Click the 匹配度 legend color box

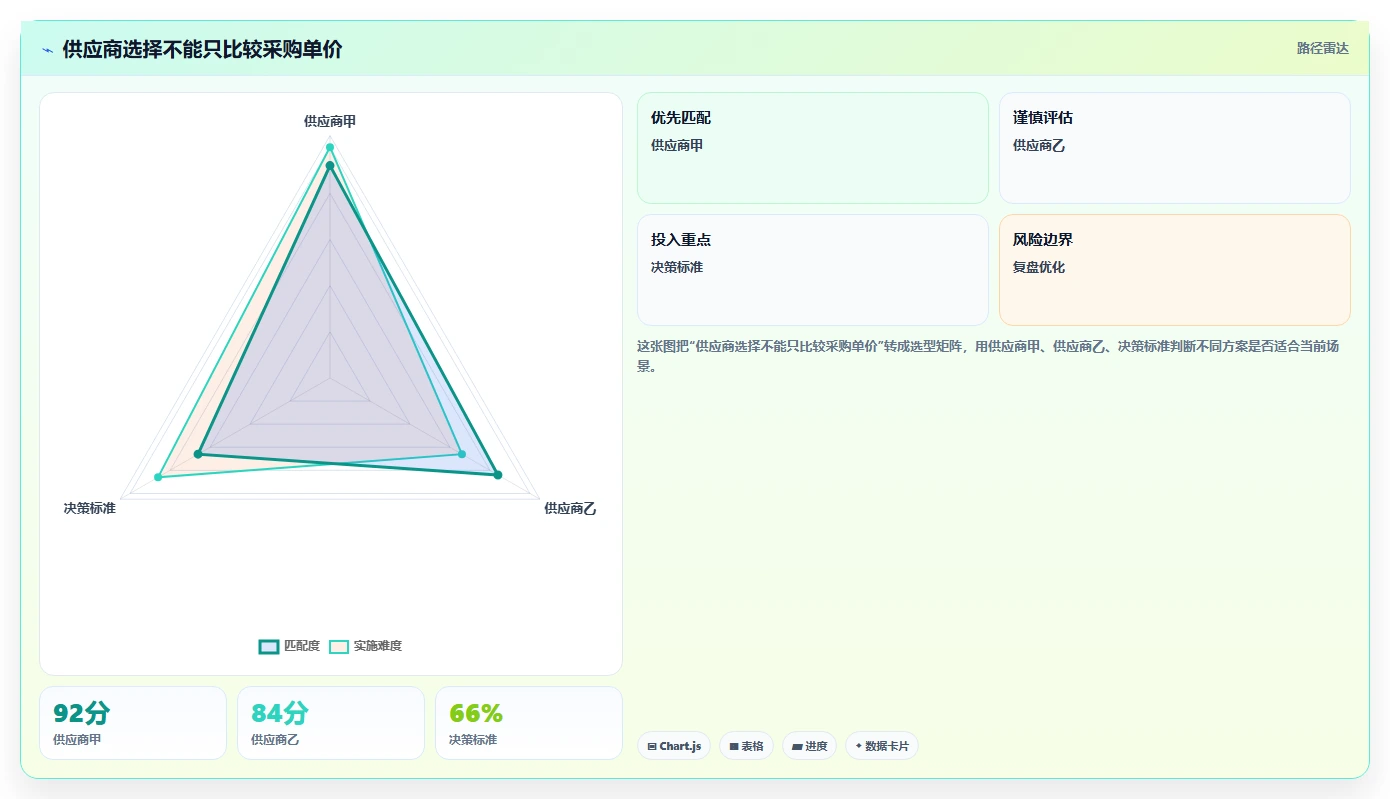(x=268, y=646)
